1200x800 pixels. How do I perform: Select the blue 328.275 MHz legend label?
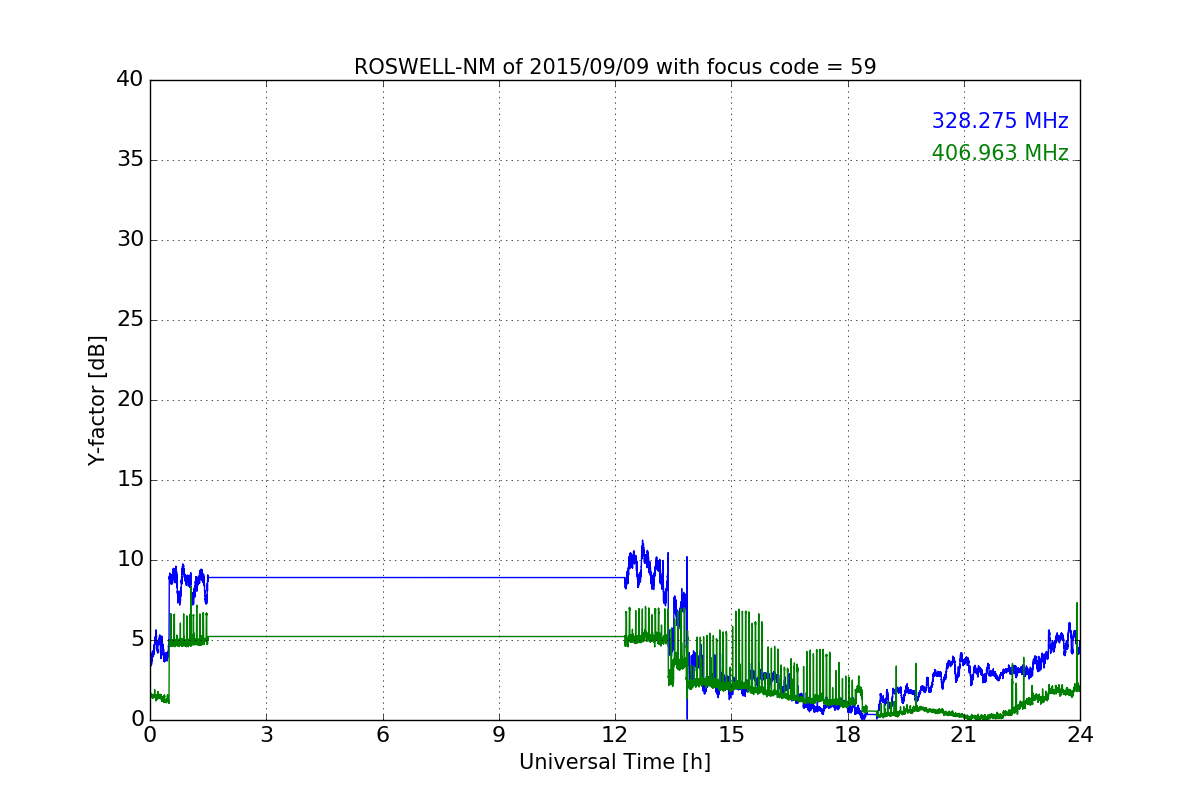point(1000,121)
